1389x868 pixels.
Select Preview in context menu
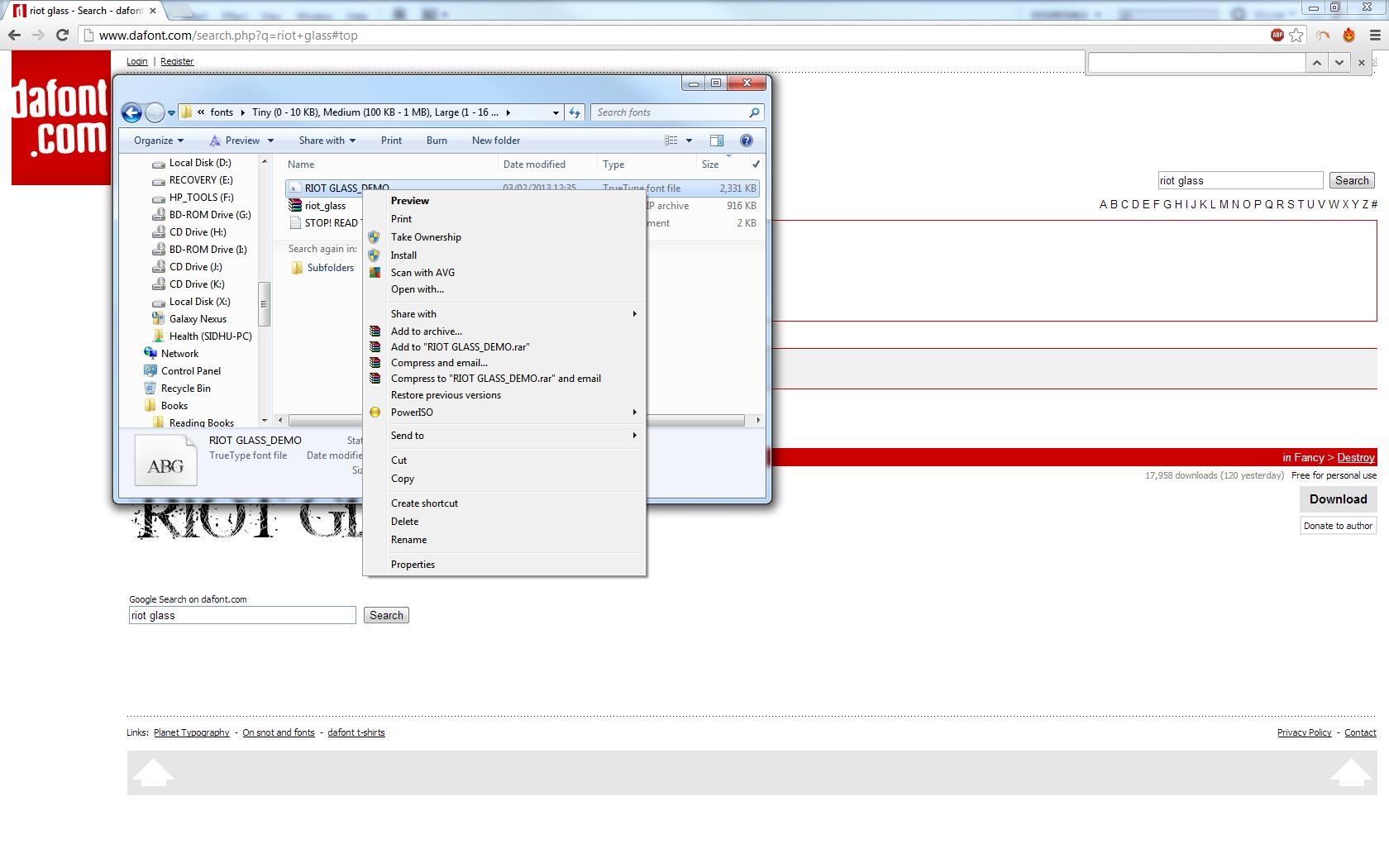point(410,201)
